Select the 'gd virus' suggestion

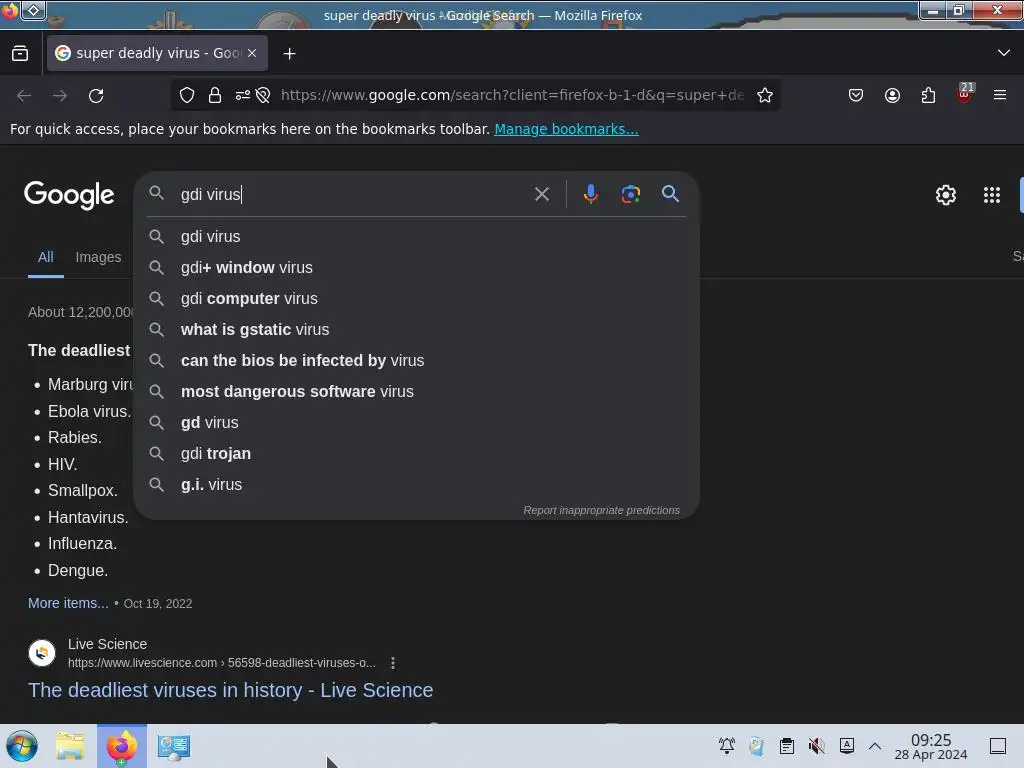(417, 423)
